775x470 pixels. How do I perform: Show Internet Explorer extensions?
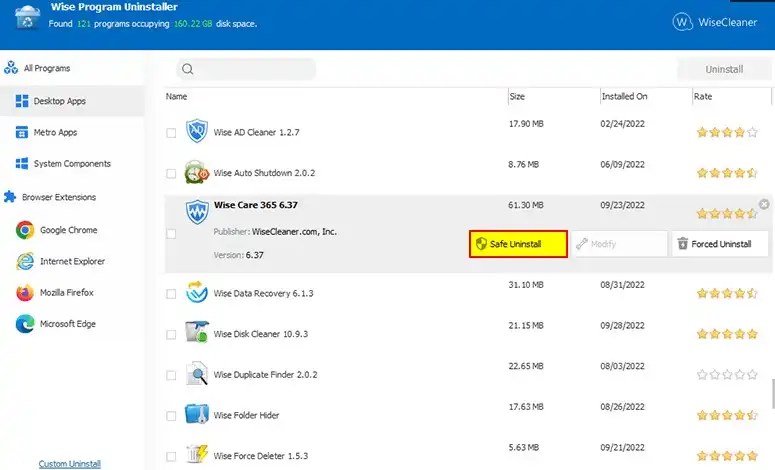point(72,261)
